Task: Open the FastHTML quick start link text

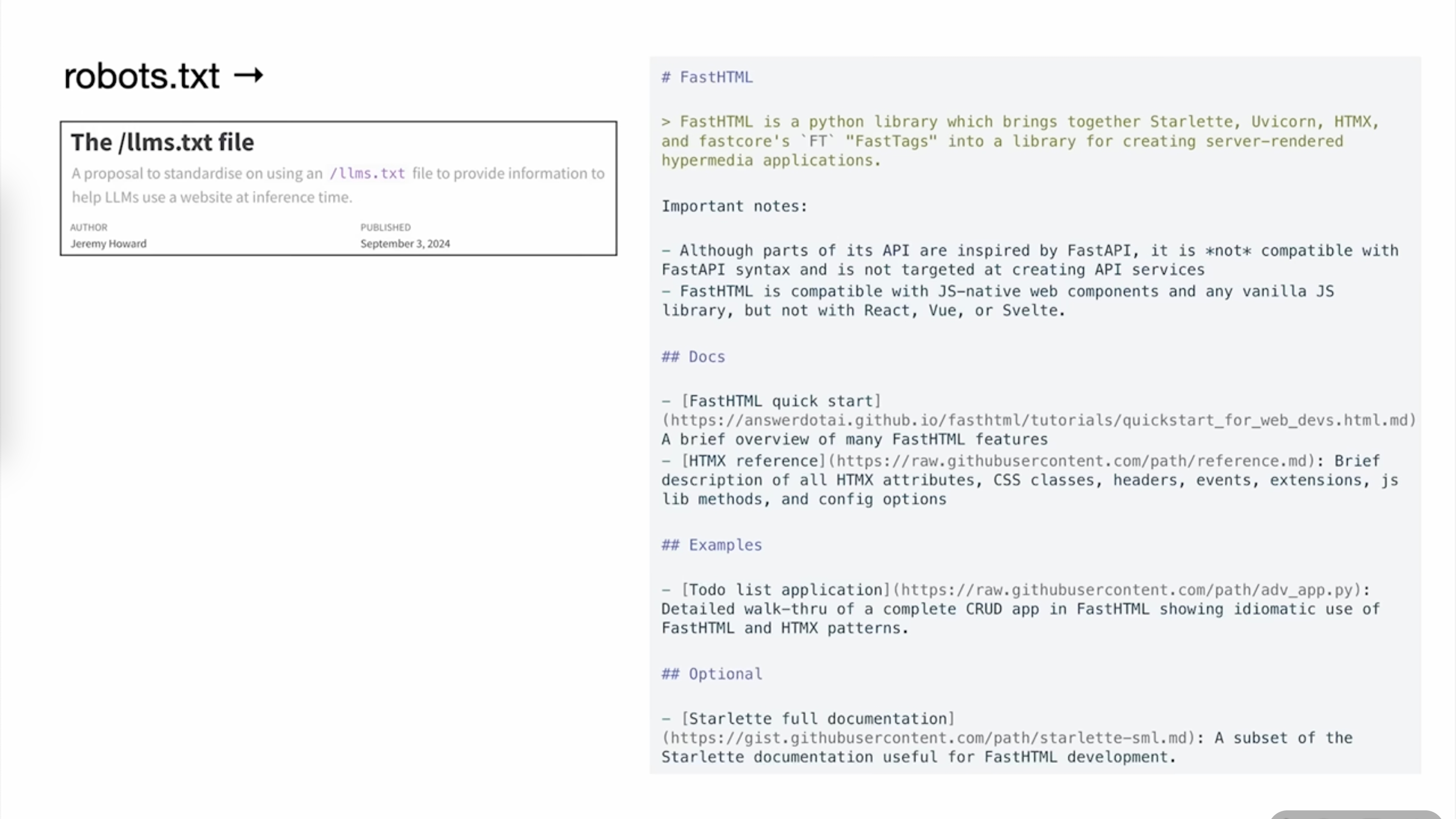Action: pyautogui.click(x=781, y=401)
